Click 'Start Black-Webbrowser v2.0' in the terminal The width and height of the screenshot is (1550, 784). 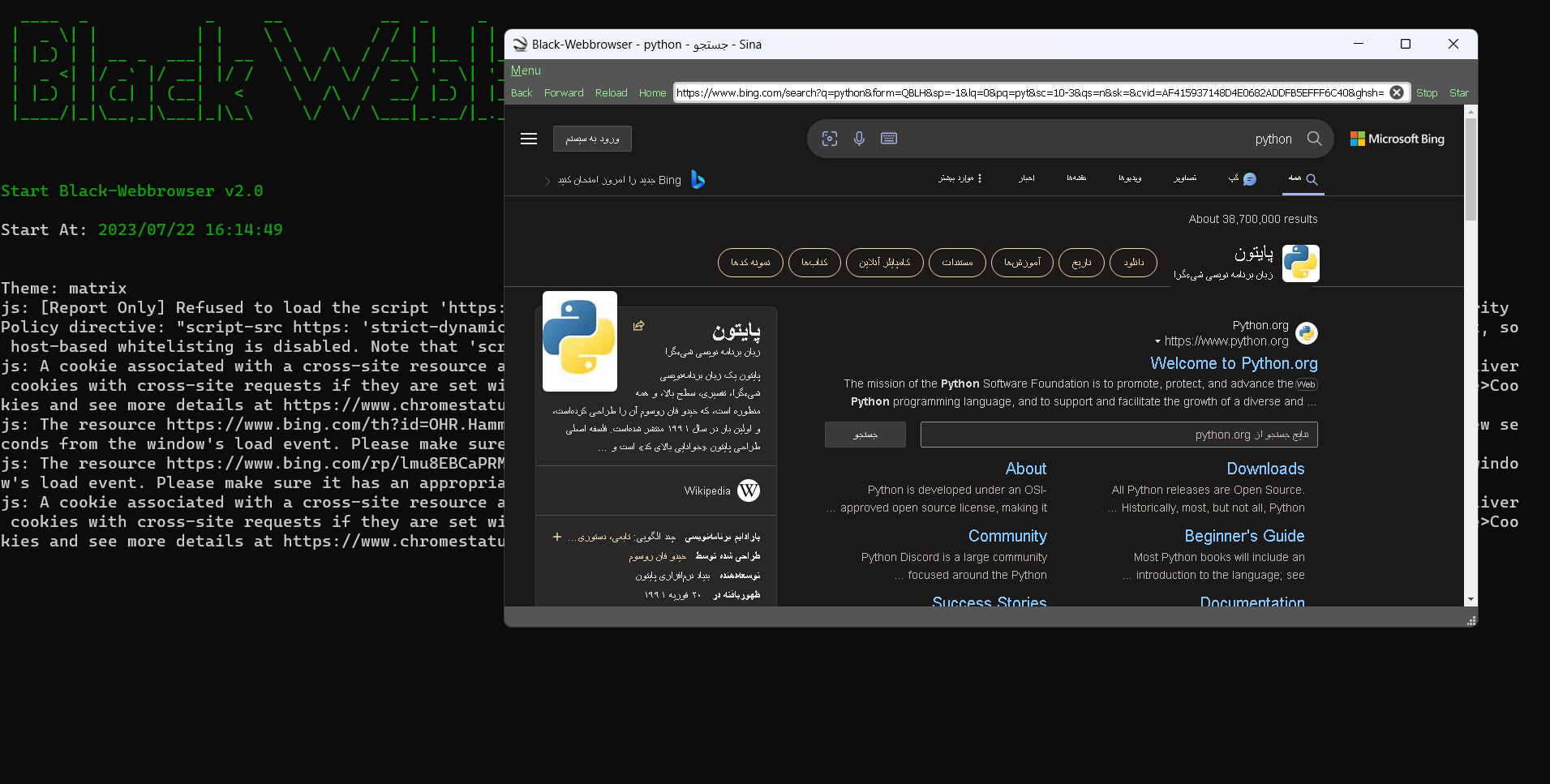(132, 191)
